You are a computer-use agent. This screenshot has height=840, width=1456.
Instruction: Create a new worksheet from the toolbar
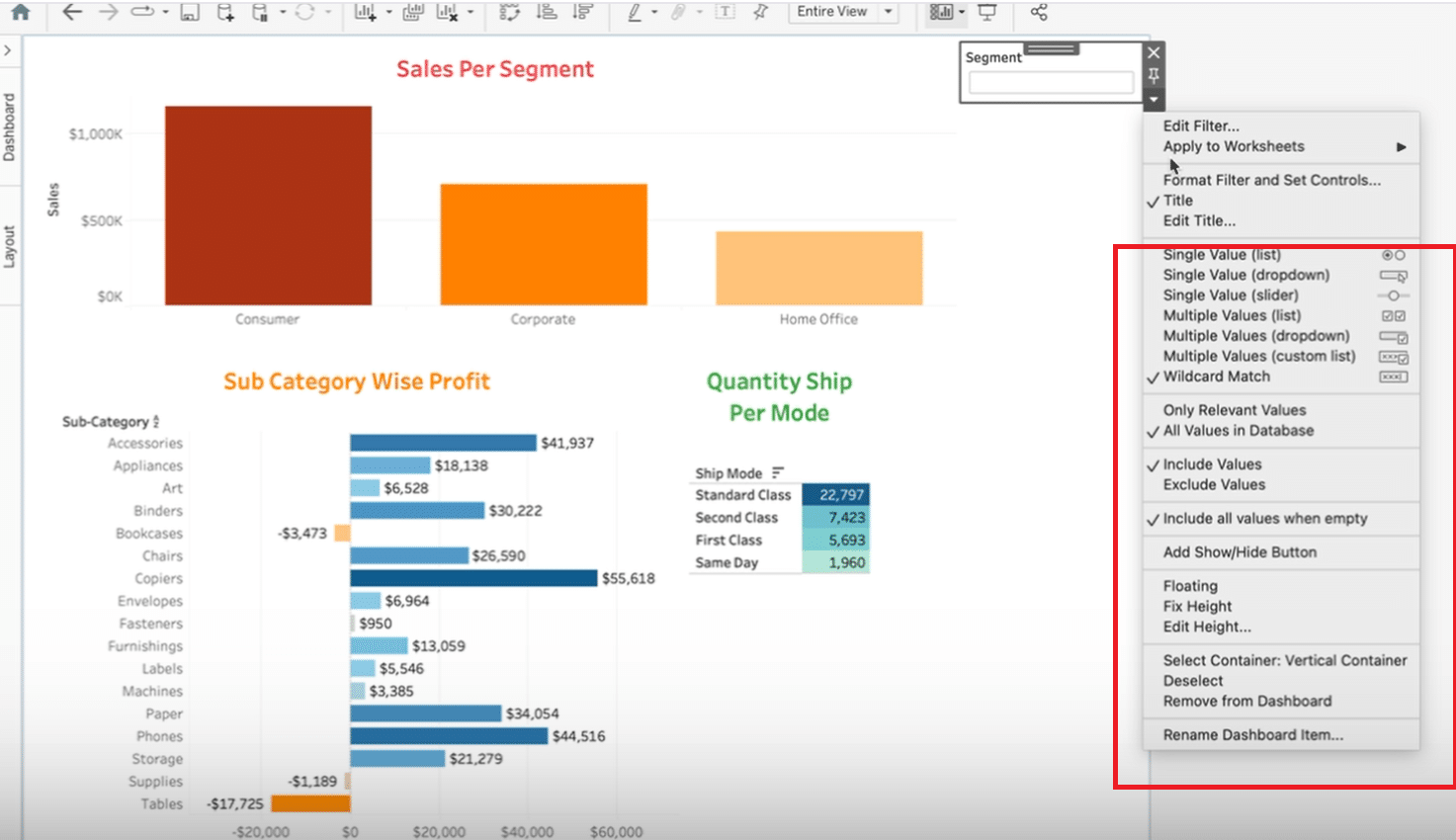pyautogui.click(x=366, y=12)
